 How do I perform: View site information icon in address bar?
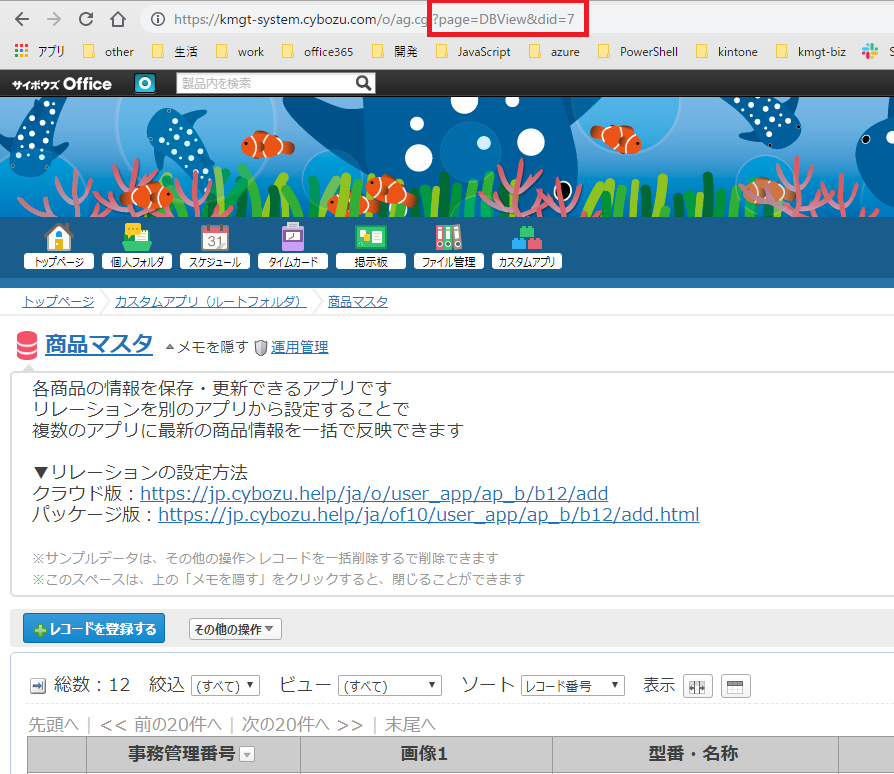[x=158, y=19]
